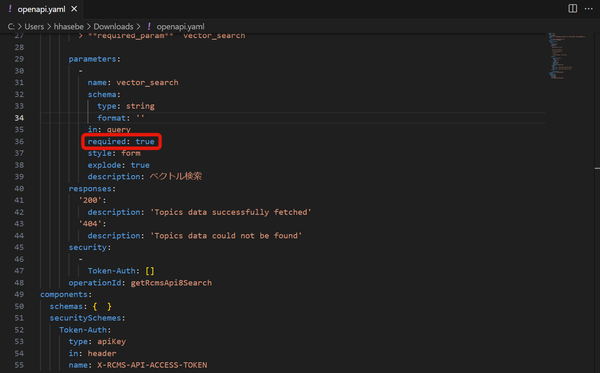
Task: Click line number 34 in gutter
Action: coord(19,118)
